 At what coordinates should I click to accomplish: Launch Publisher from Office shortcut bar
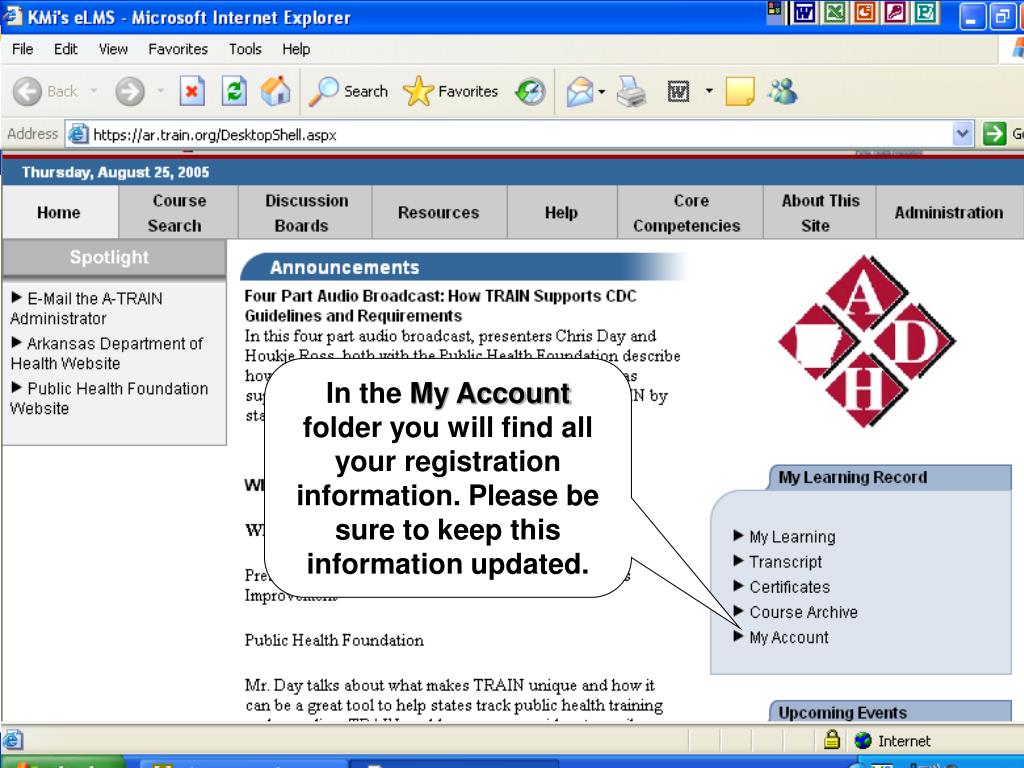pos(925,12)
